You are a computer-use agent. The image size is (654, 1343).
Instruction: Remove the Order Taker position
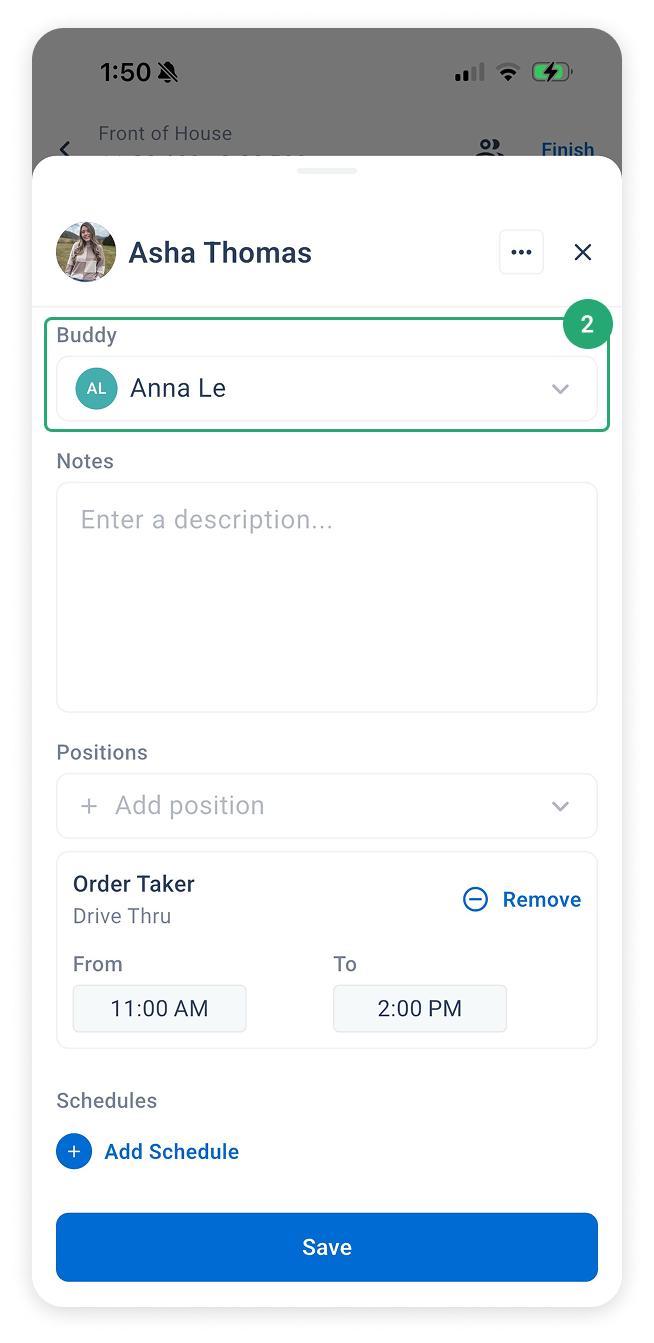coord(522,899)
